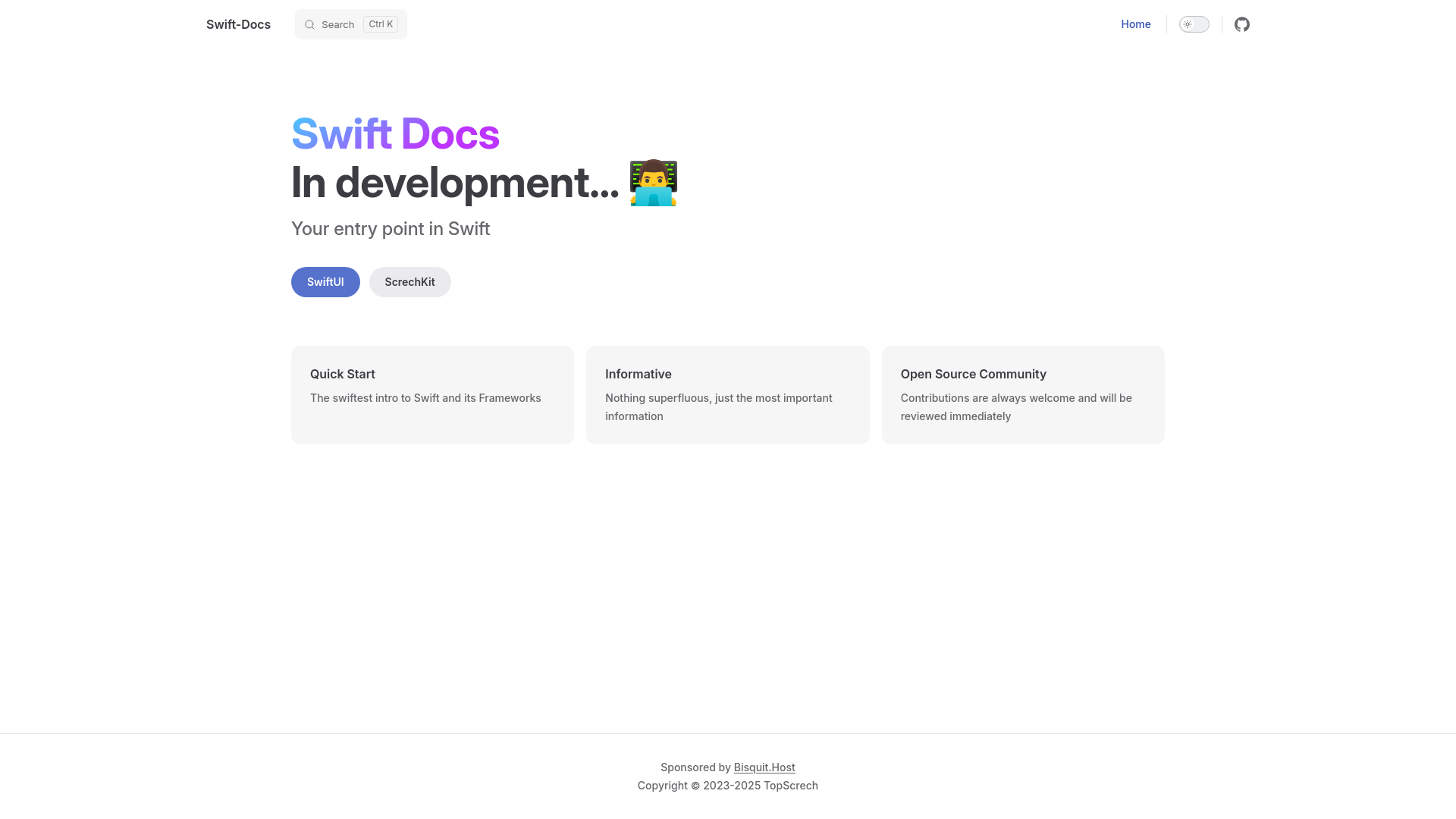Open the ScrechKit button
The image size is (1456, 819).
point(409,282)
